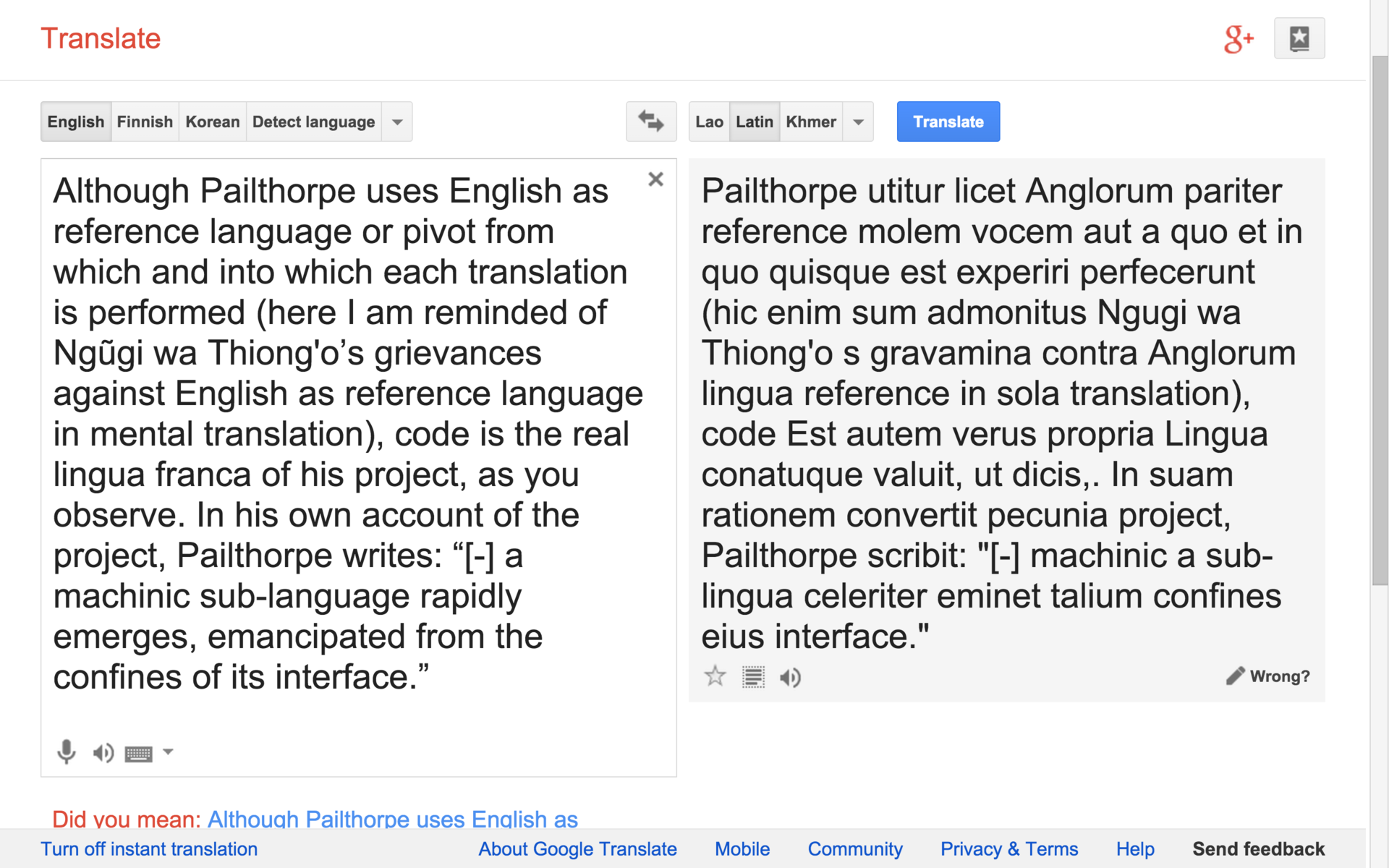
Task: Select English as source language
Action: [76, 122]
